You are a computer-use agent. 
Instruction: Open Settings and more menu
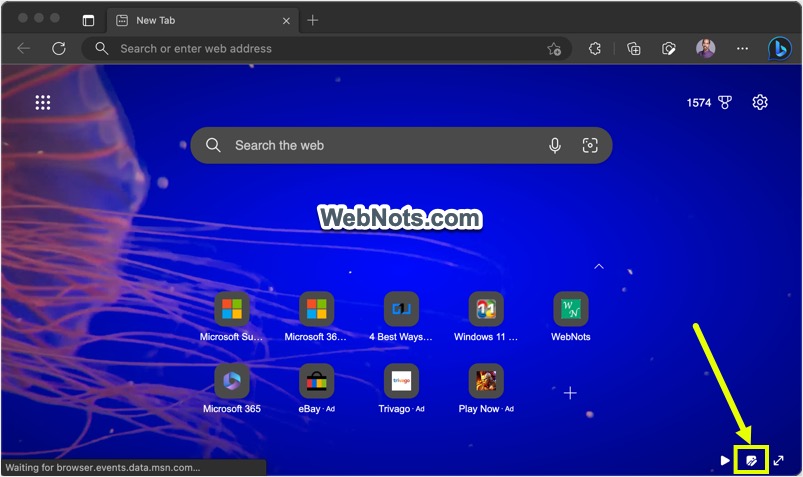[x=742, y=48]
